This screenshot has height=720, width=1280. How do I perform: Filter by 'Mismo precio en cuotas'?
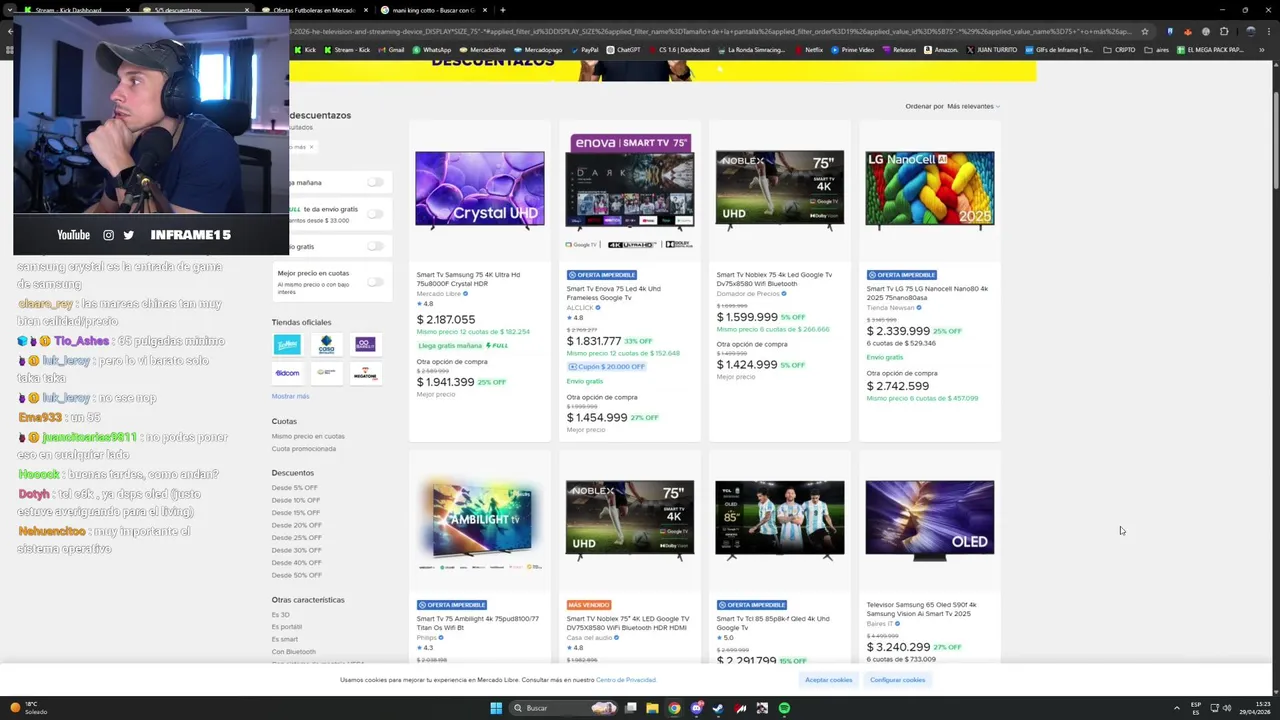pos(308,436)
